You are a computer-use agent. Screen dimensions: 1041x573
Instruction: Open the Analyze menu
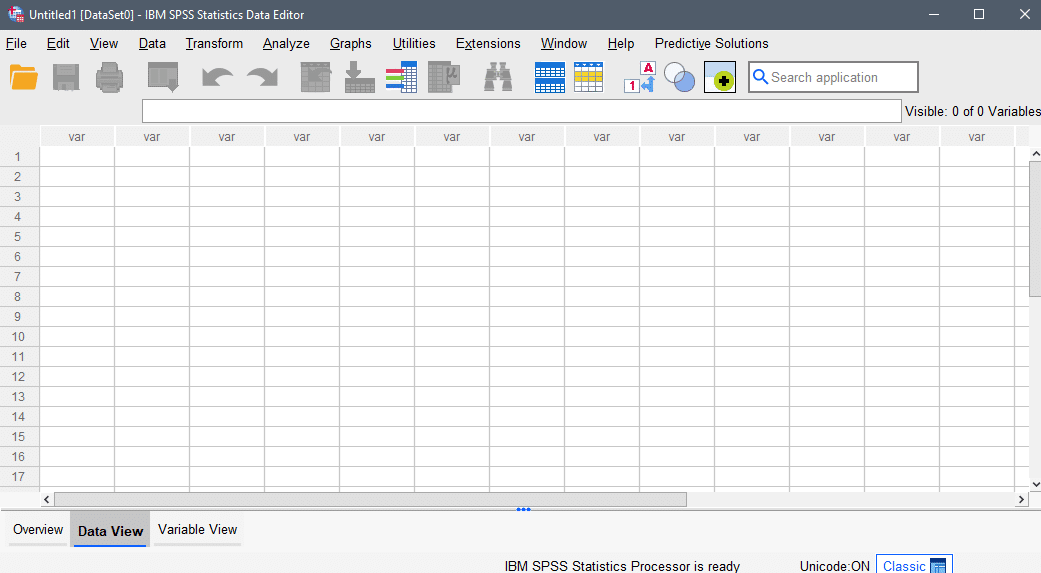(286, 44)
